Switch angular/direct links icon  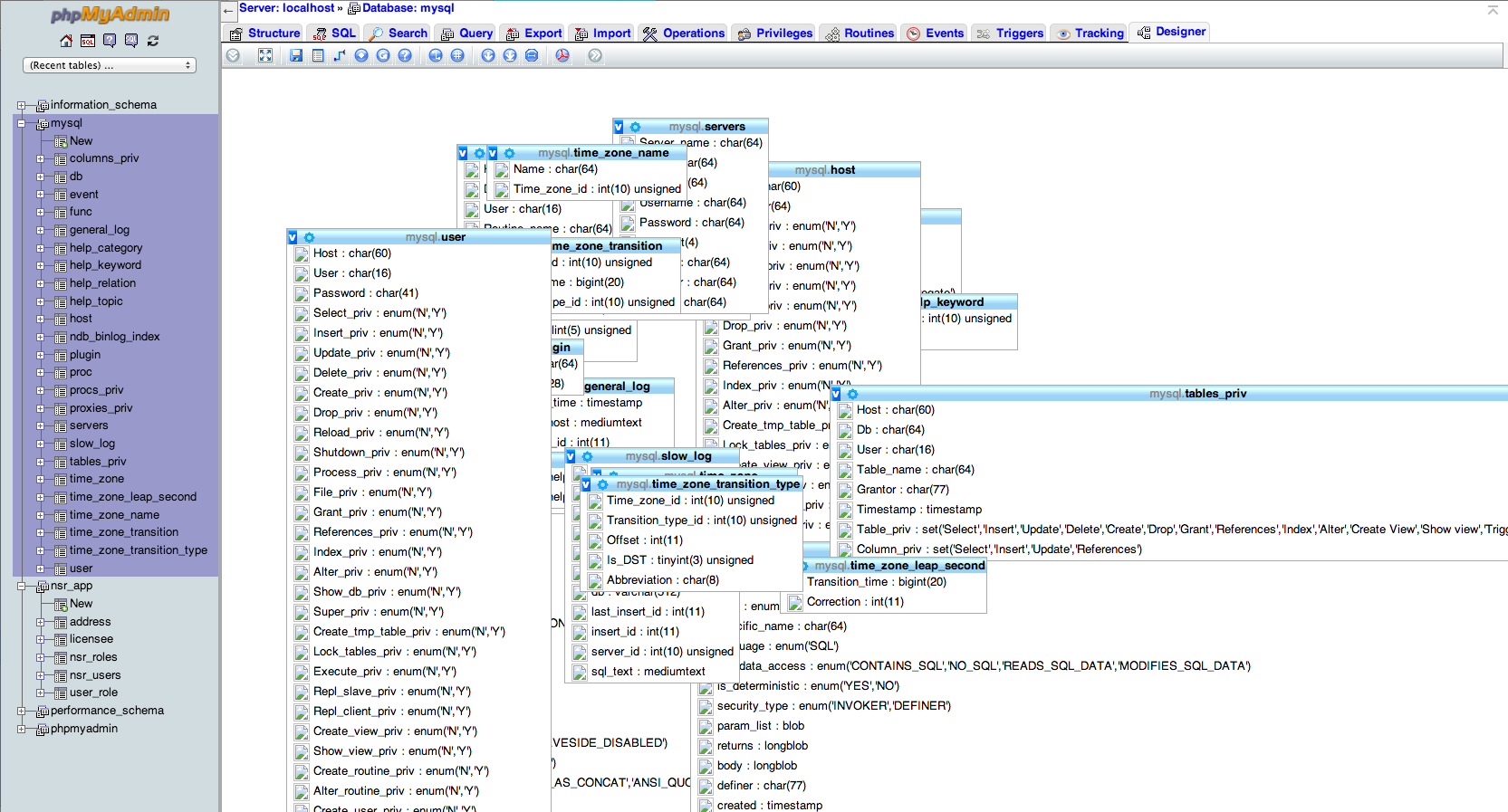coord(436,55)
